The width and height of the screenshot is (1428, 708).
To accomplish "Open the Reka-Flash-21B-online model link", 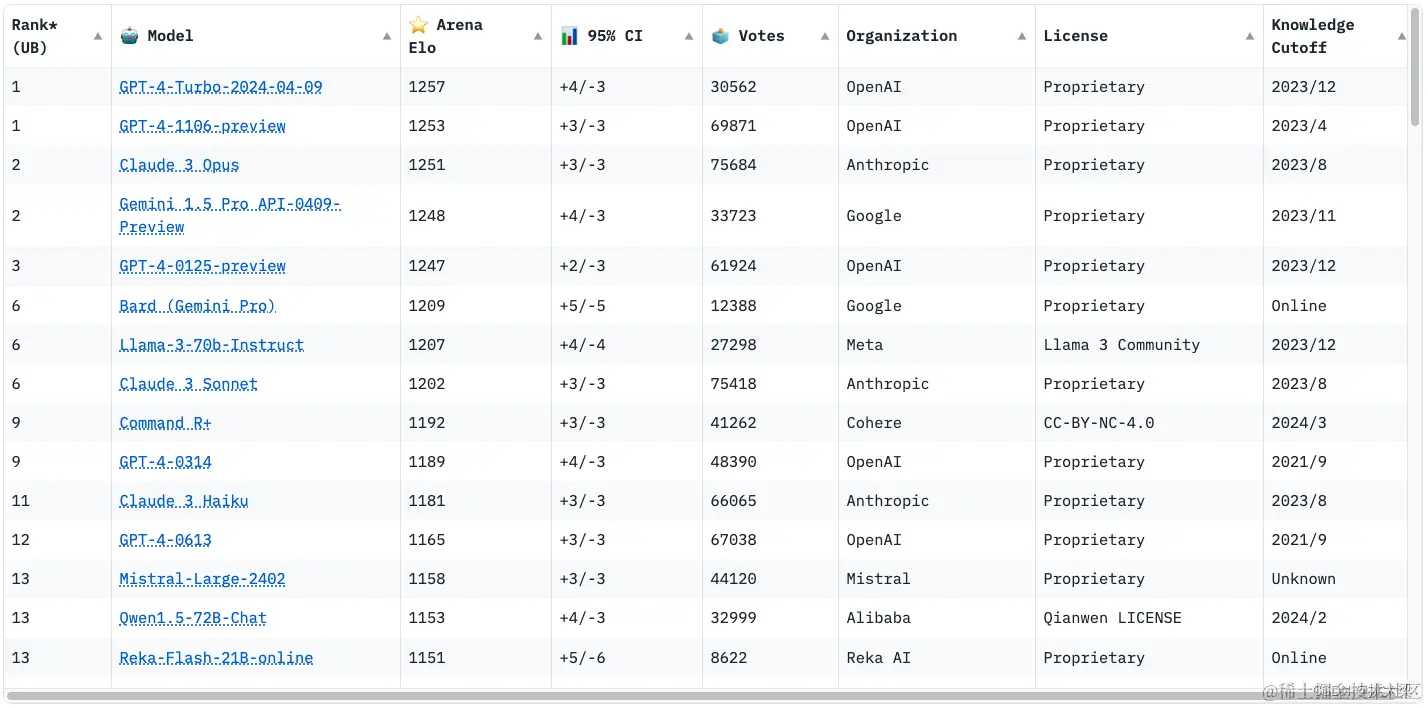I will [217, 658].
